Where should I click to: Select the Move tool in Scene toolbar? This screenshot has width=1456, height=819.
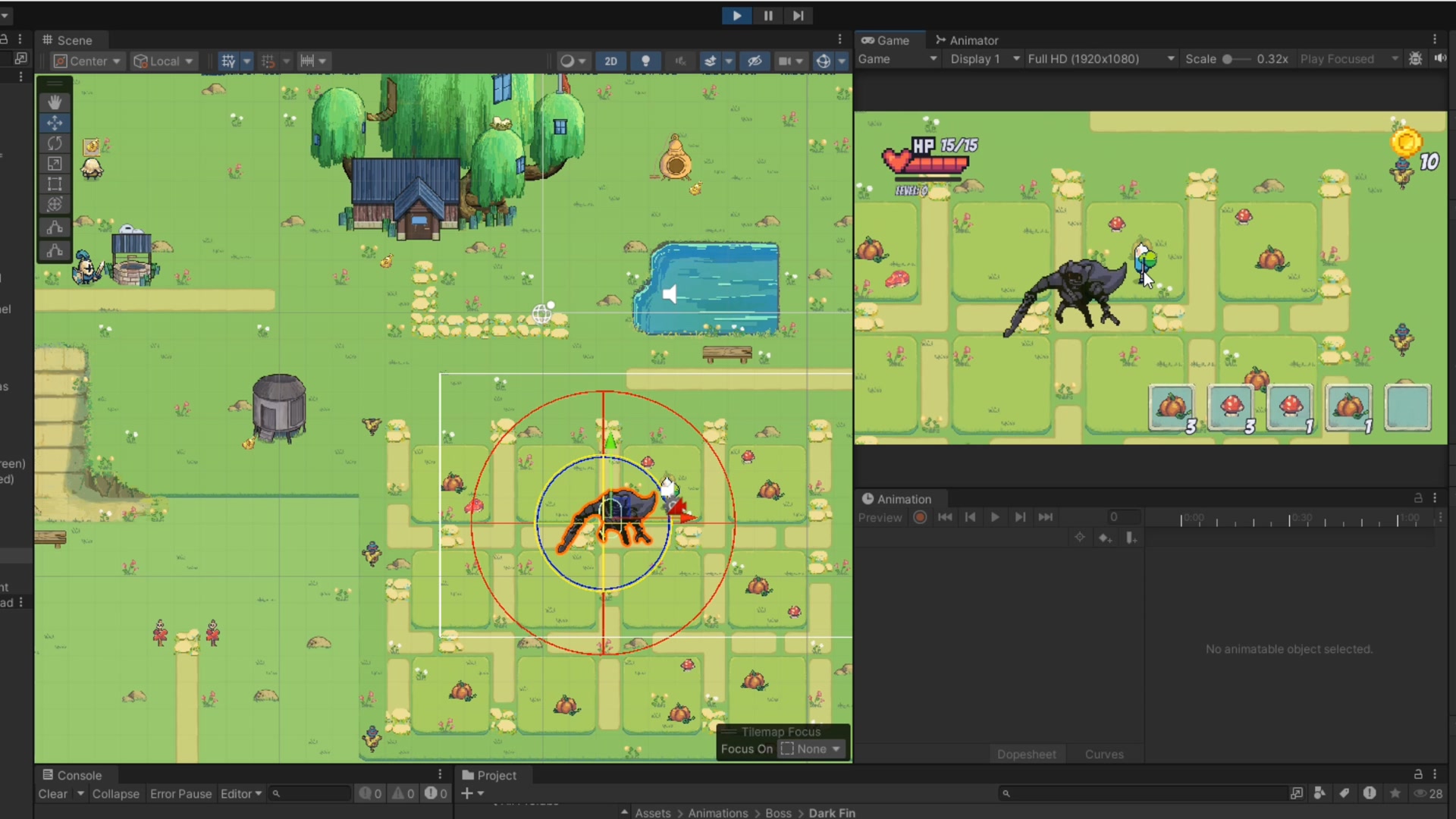[55, 123]
